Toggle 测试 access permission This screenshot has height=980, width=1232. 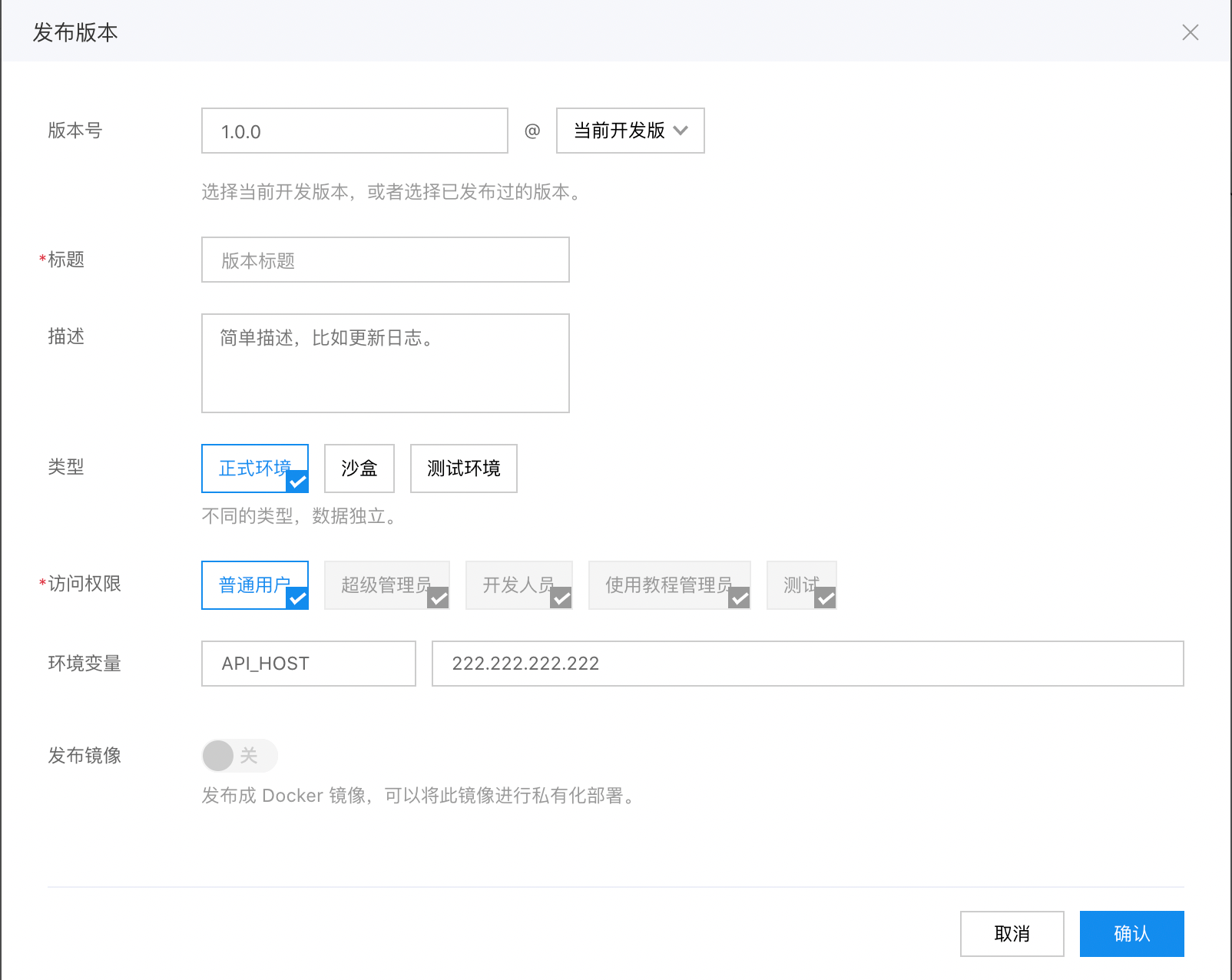click(801, 584)
